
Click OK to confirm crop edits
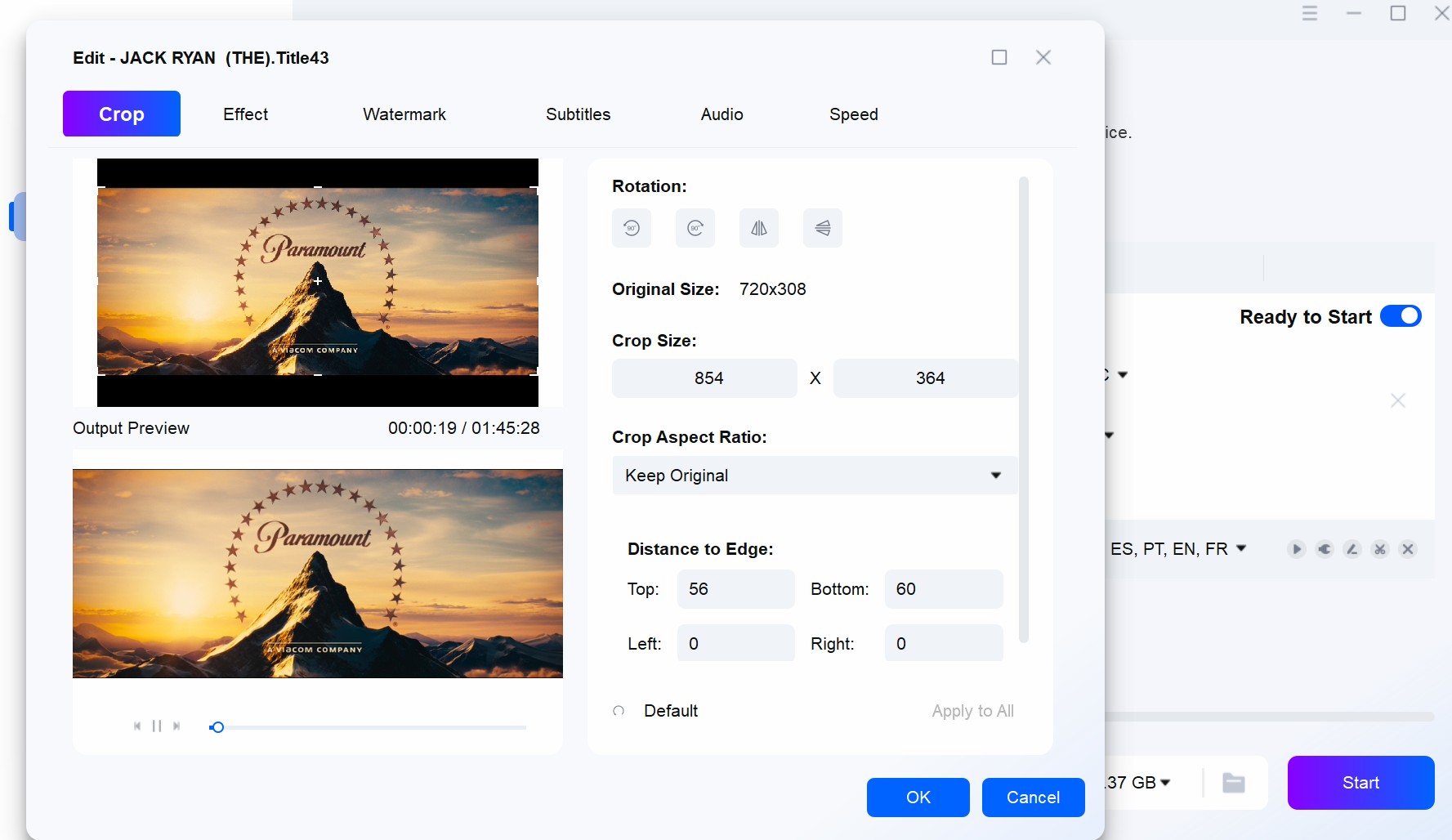click(918, 798)
